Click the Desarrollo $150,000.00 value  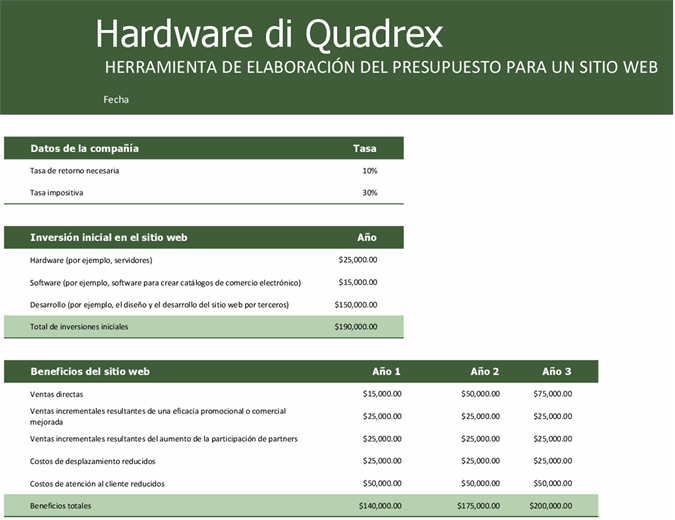pyautogui.click(x=356, y=304)
